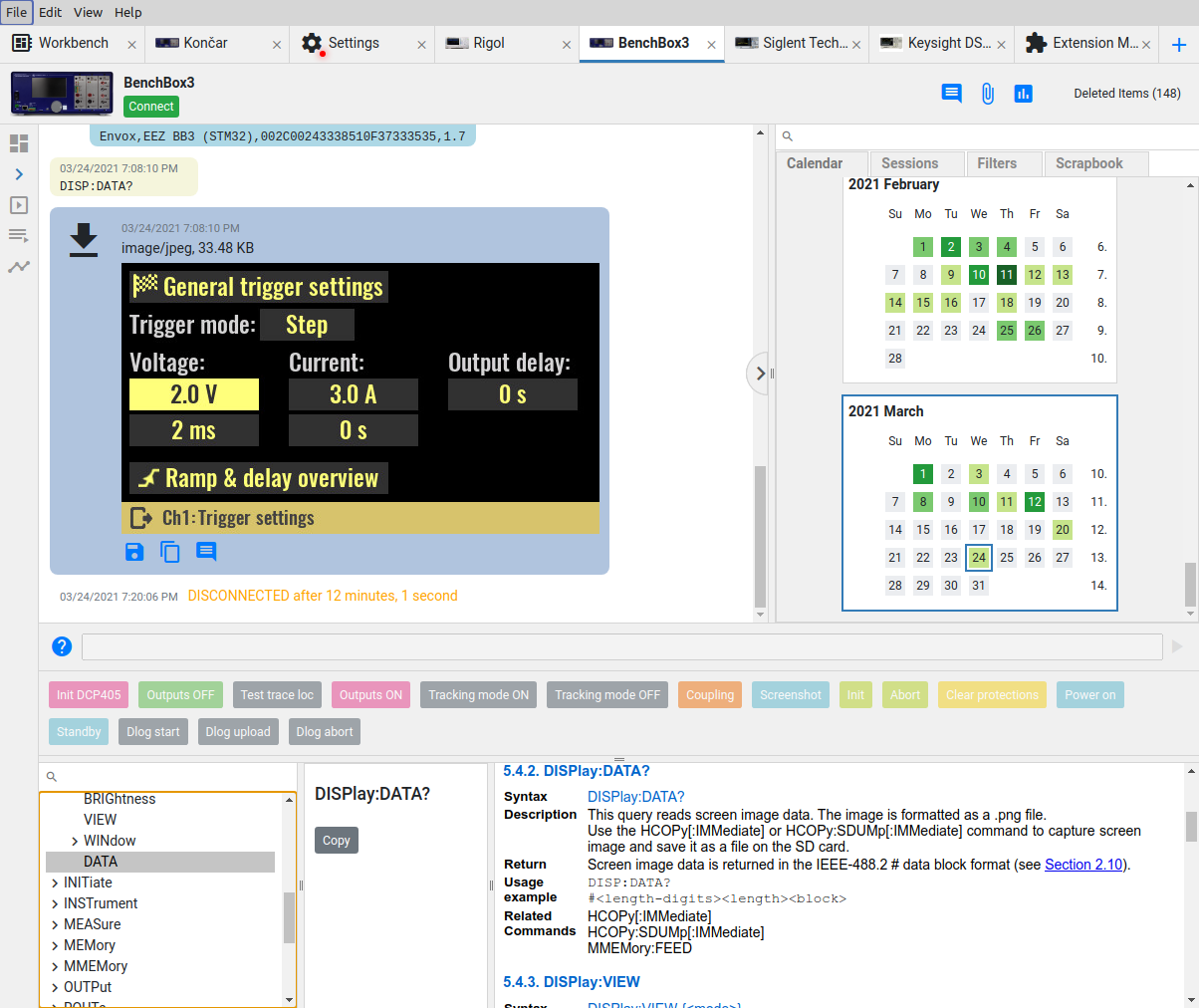Open the chart icon in header
The width and height of the screenshot is (1199, 1008).
(1023, 94)
